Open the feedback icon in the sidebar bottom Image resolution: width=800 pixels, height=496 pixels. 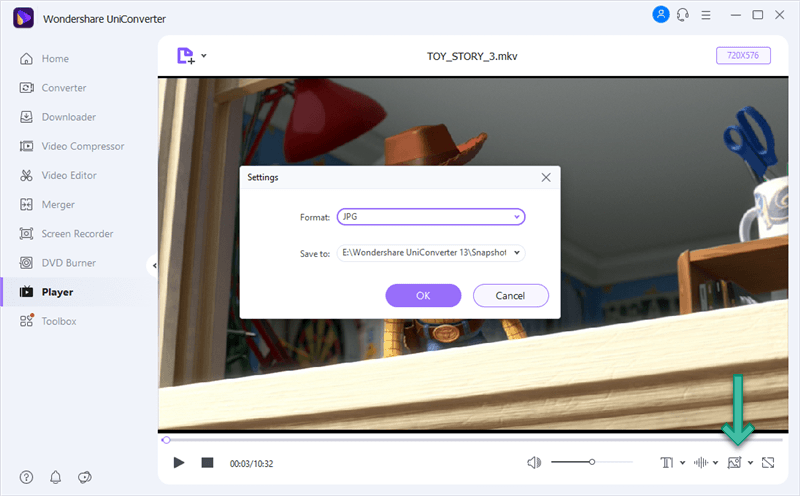coord(85,477)
